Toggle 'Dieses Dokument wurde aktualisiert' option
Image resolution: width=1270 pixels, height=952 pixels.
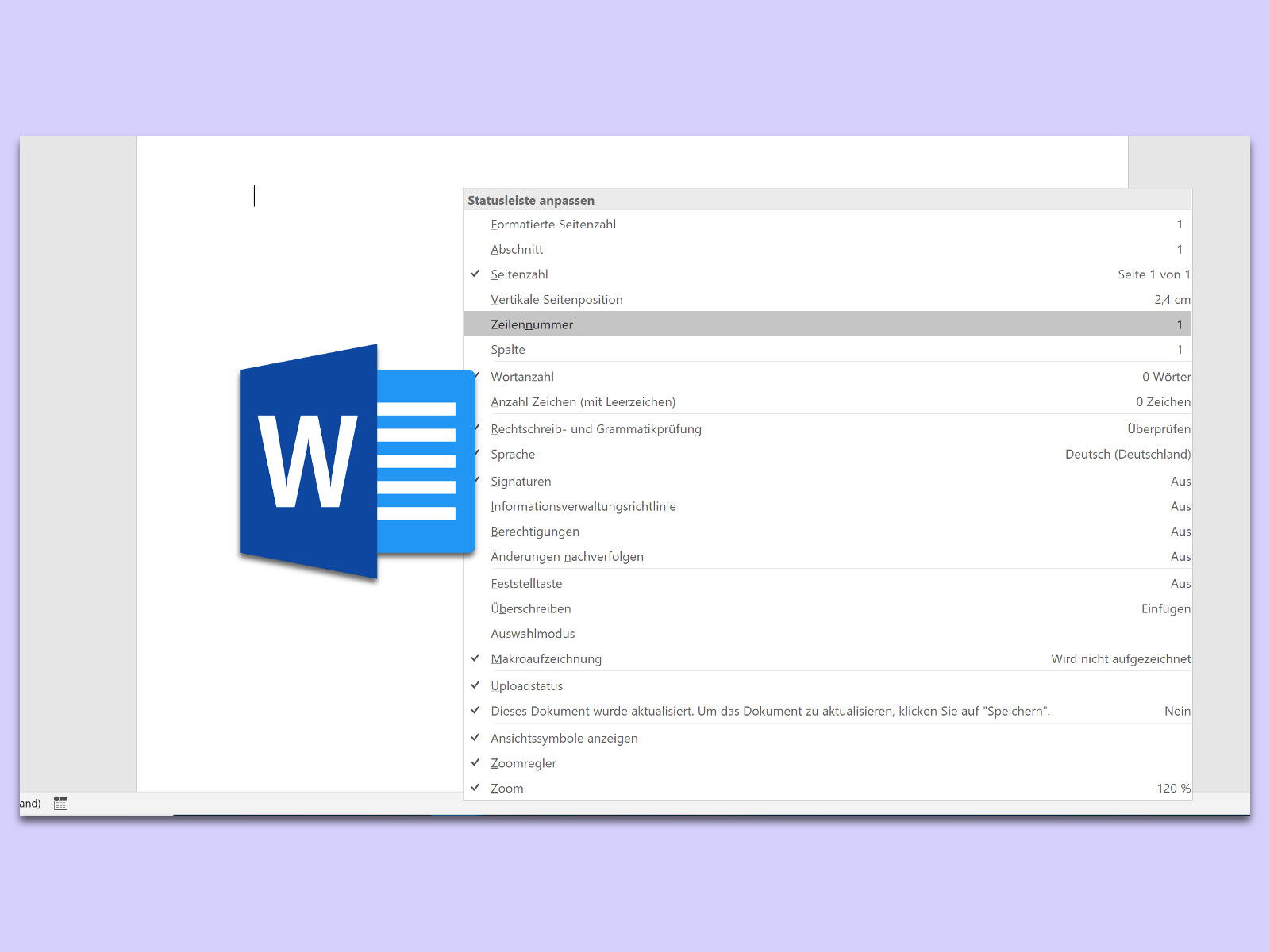point(827,712)
